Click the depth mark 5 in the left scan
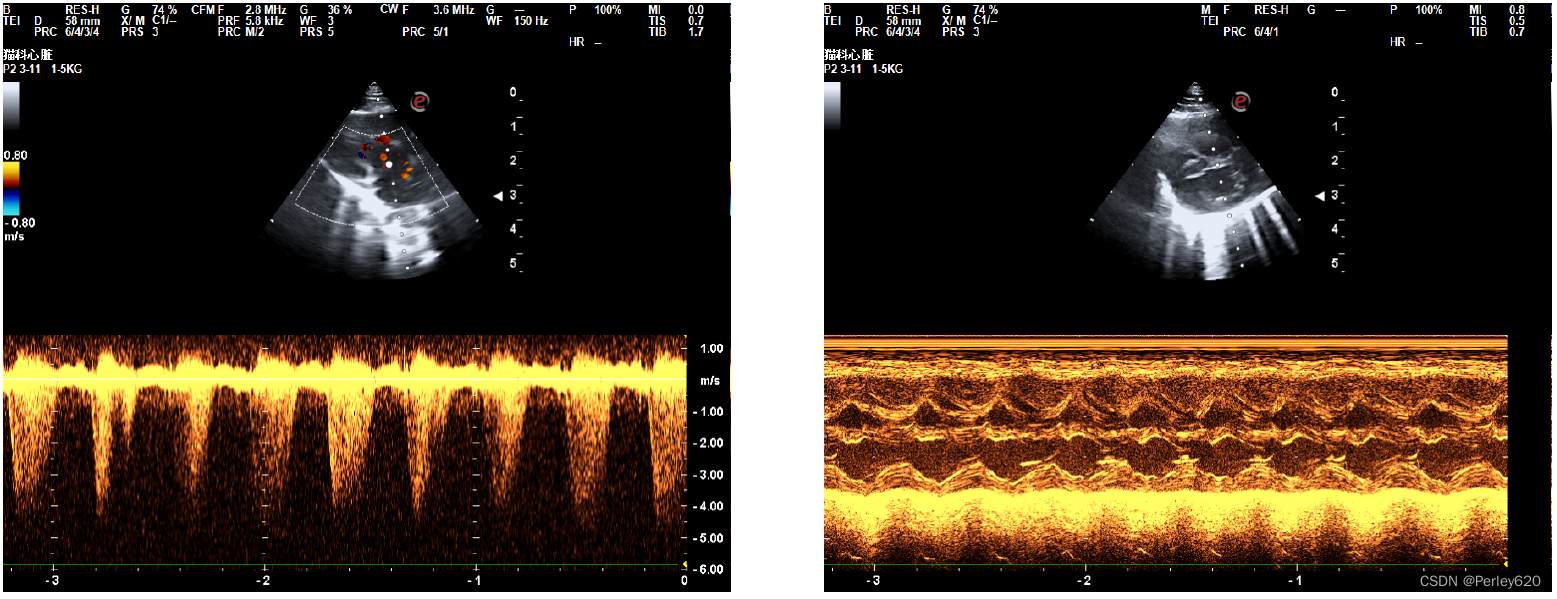The width and height of the screenshot is (1557, 599). point(513,263)
